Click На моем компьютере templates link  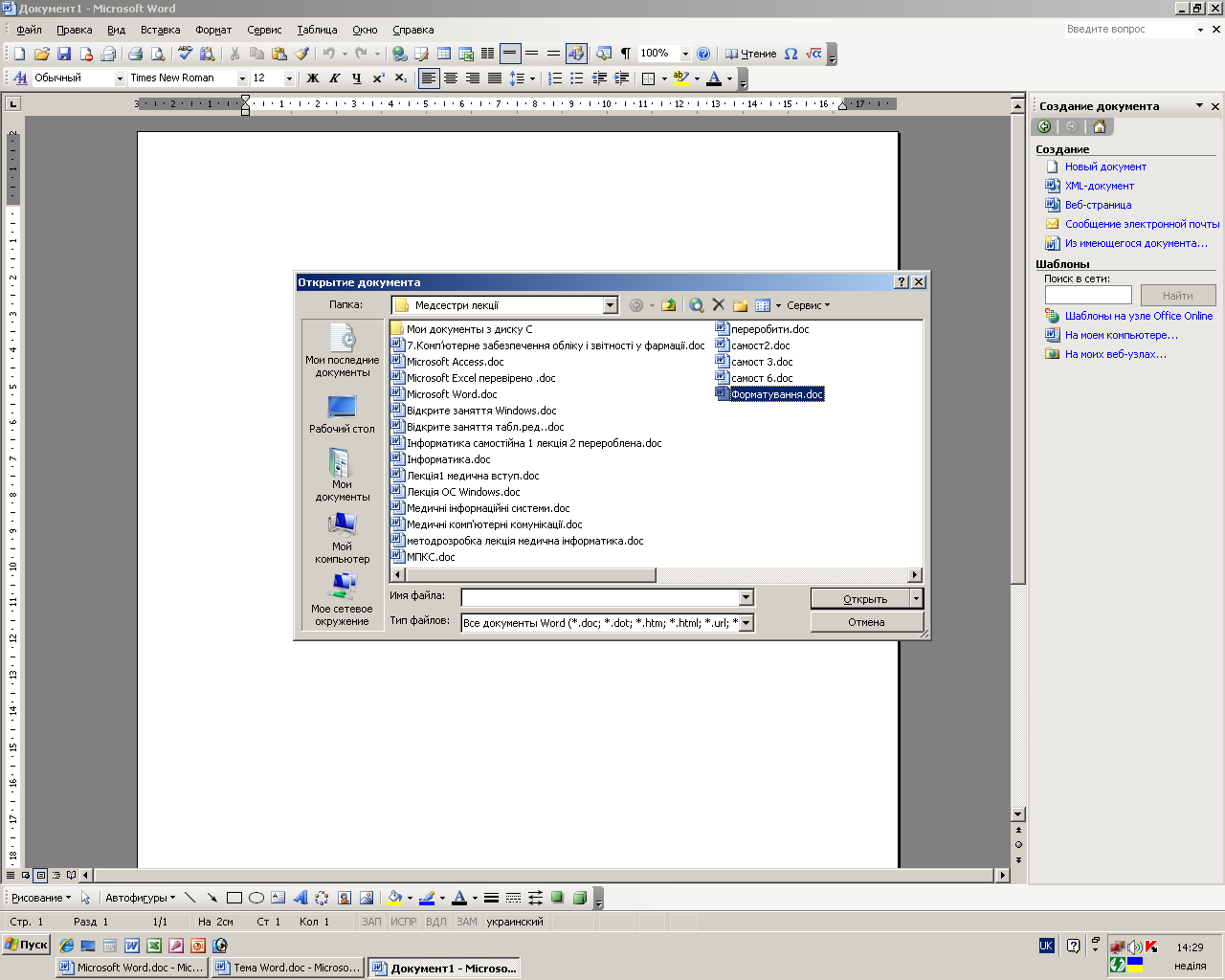point(1122,335)
